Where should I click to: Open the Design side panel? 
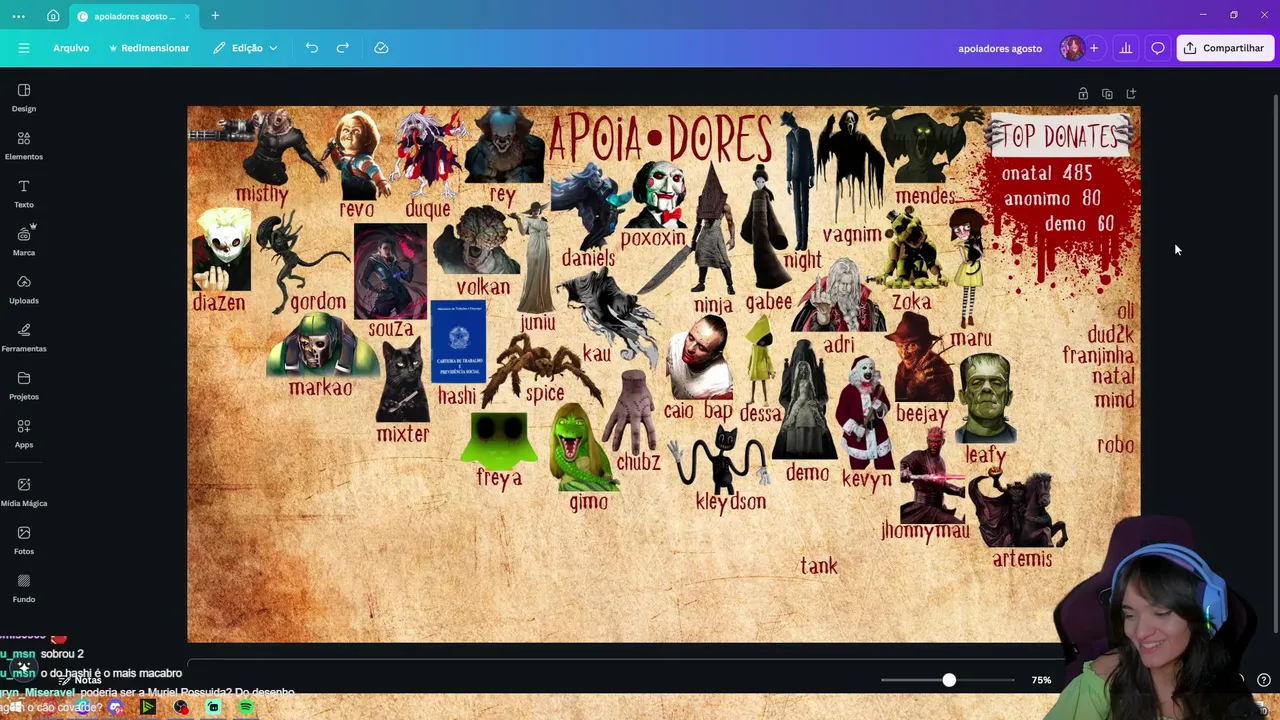24,97
